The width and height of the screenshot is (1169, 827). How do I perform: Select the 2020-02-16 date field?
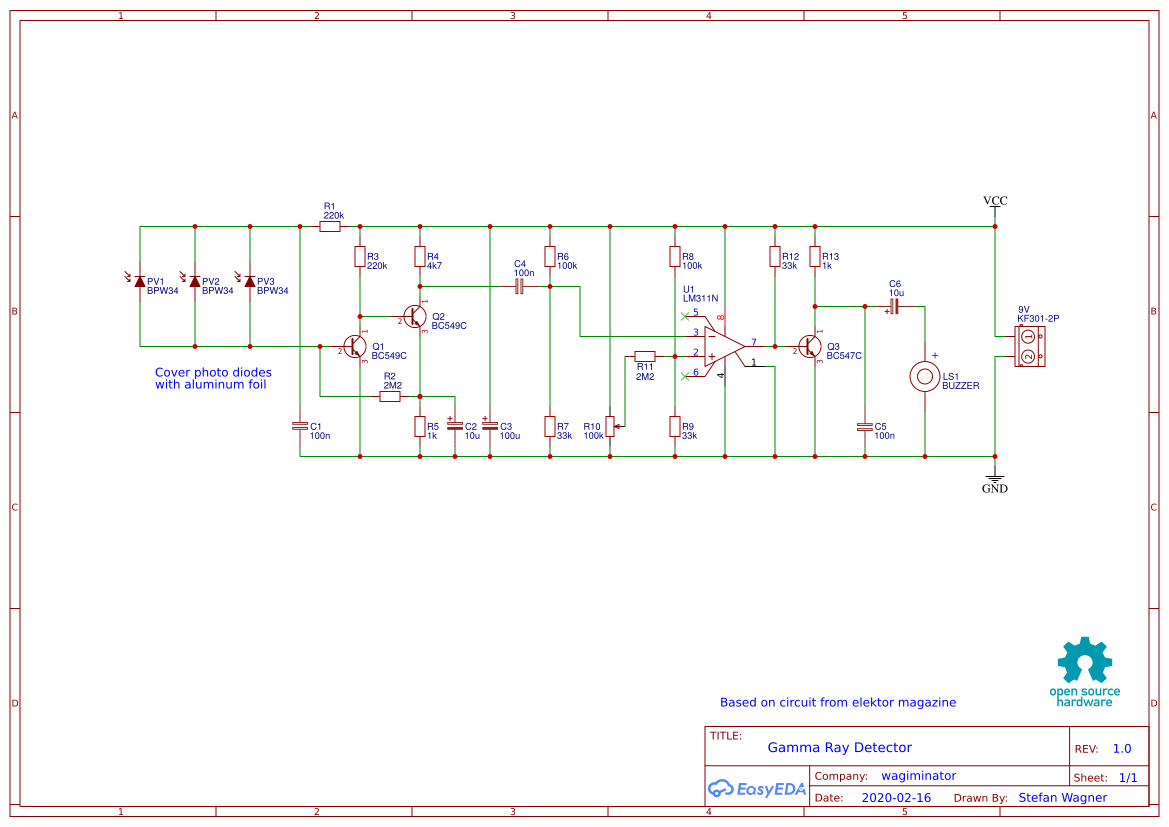point(896,797)
